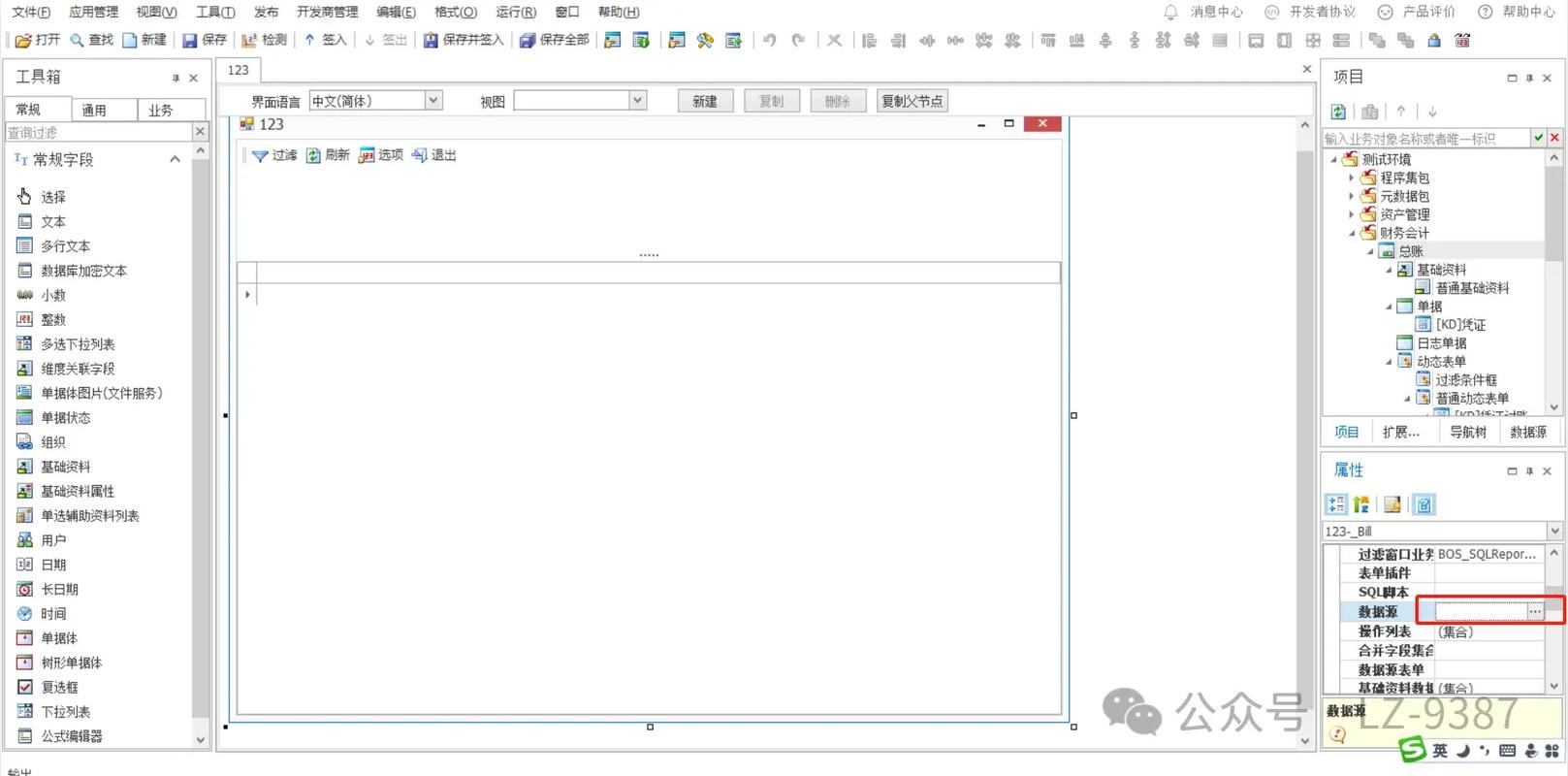Image resolution: width=1568 pixels, height=776 pixels.
Task: Click the alphabetical sort icon in 属性 panel
Action: tap(1361, 504)
